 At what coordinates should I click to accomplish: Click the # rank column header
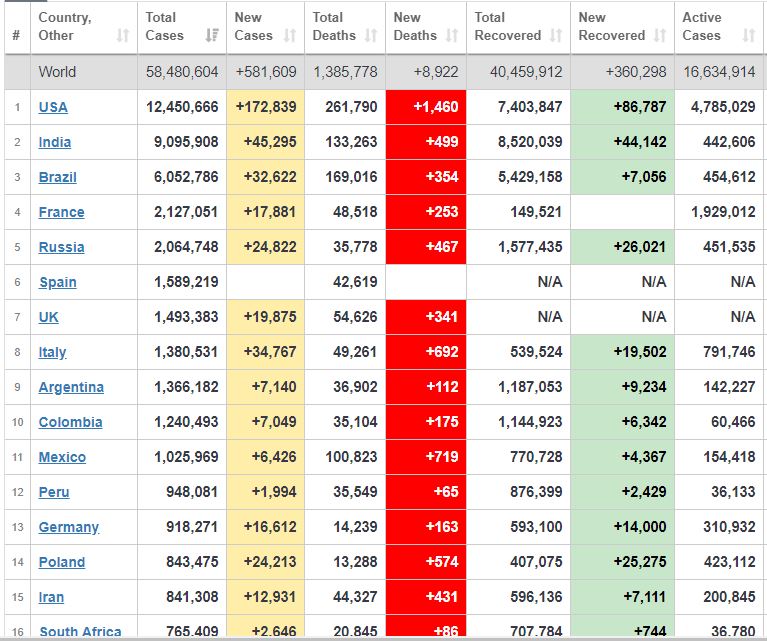tap(16, 36)
